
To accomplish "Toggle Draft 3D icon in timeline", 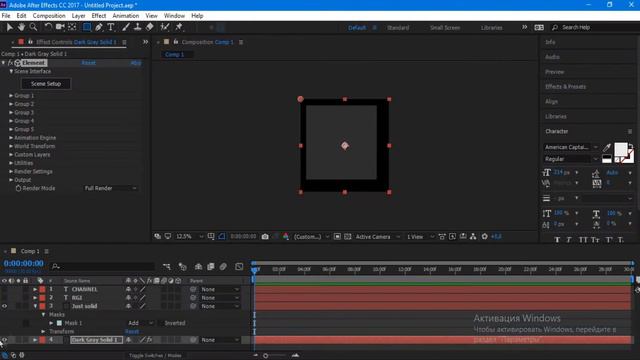I will pos(182,267).
